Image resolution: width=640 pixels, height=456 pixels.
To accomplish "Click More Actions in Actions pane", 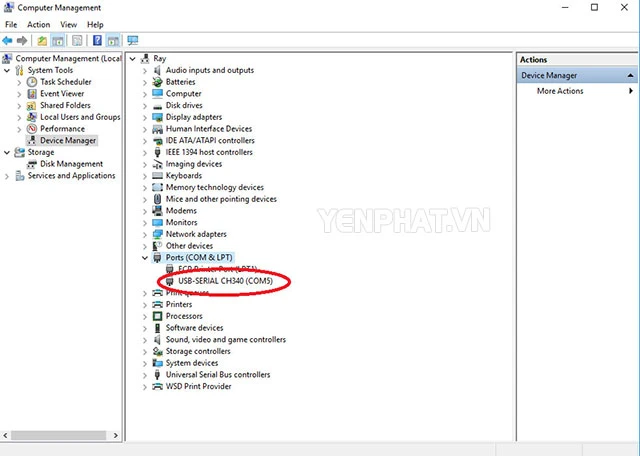I will 560,91.
